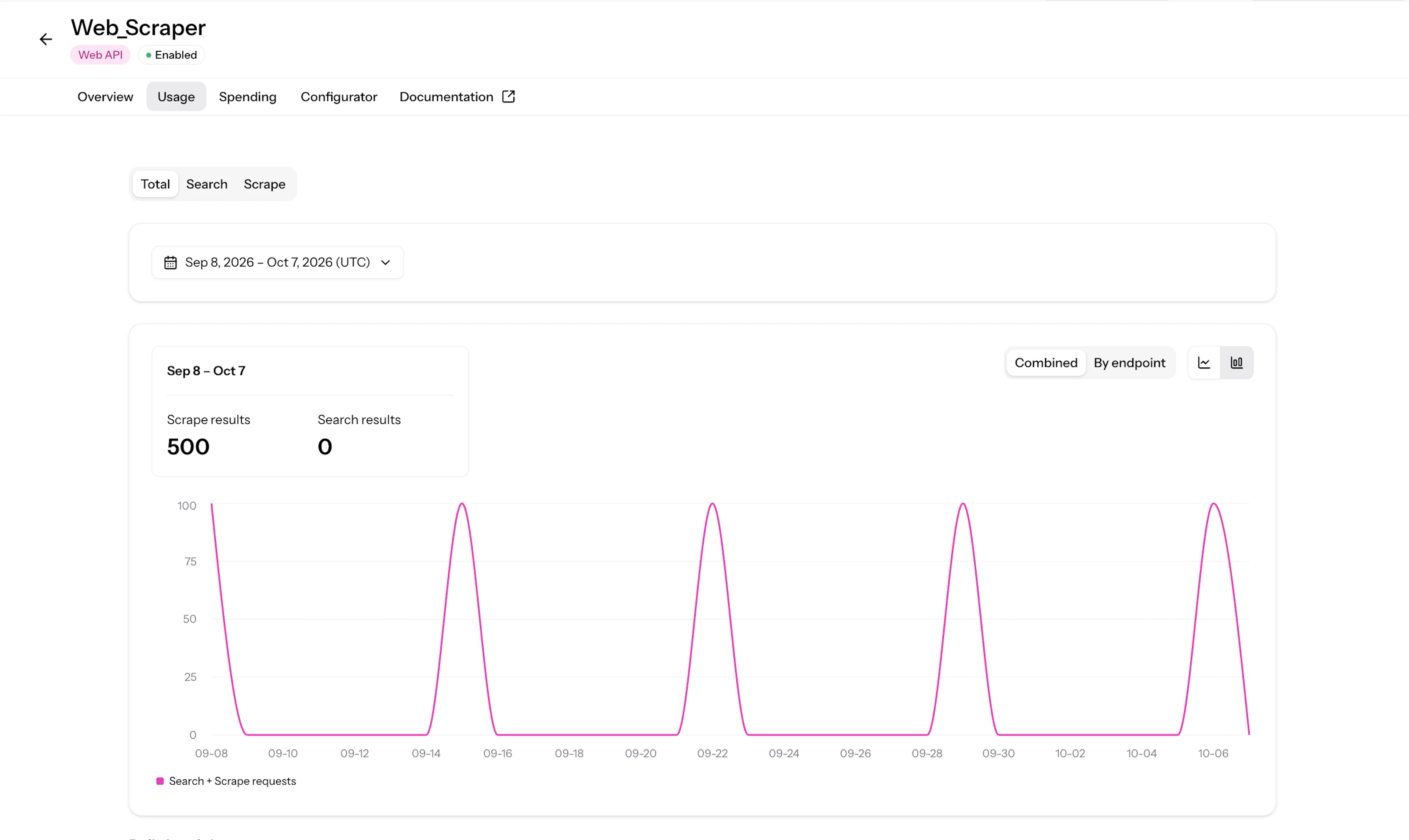
Task: Filter usage by Scrape
Action: pos(264,184)
